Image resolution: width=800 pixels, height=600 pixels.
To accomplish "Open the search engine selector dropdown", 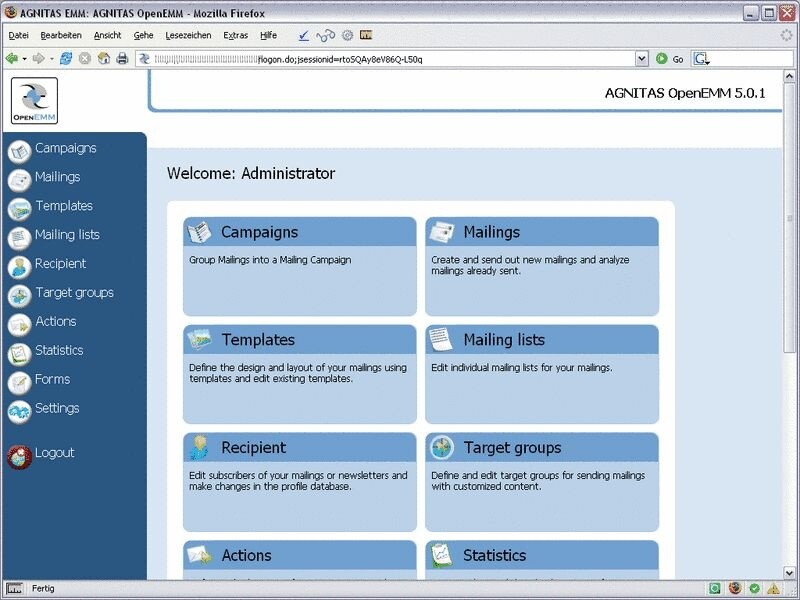I will 702,59.
